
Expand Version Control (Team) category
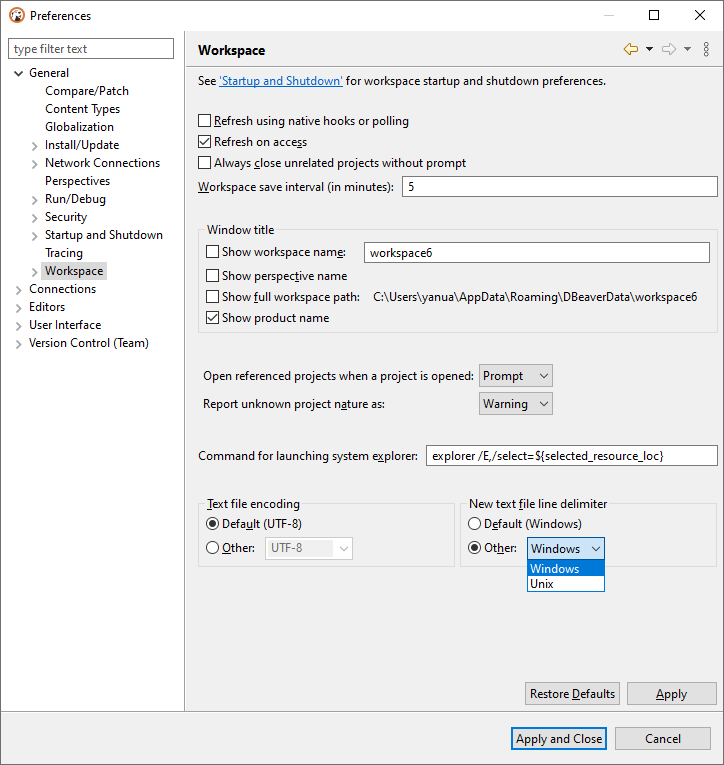tap(19, 344)
